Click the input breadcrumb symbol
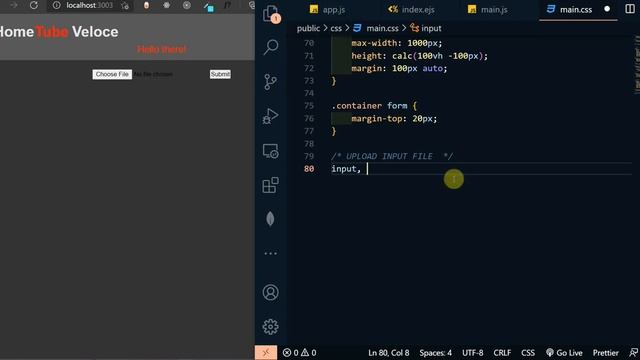The height and width of the screenshot is (360, 640). (x=426, y=28)
